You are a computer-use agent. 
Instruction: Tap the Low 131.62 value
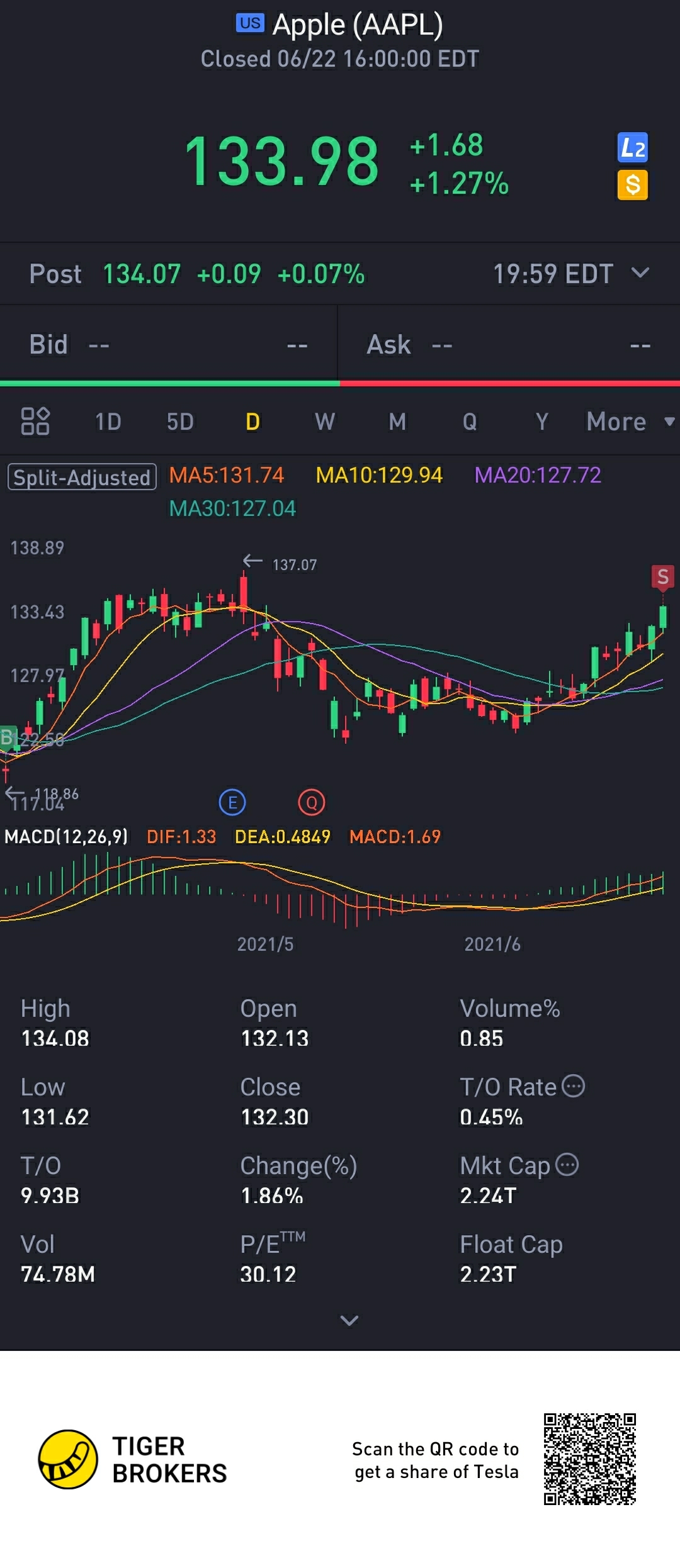coord(55,1117)
